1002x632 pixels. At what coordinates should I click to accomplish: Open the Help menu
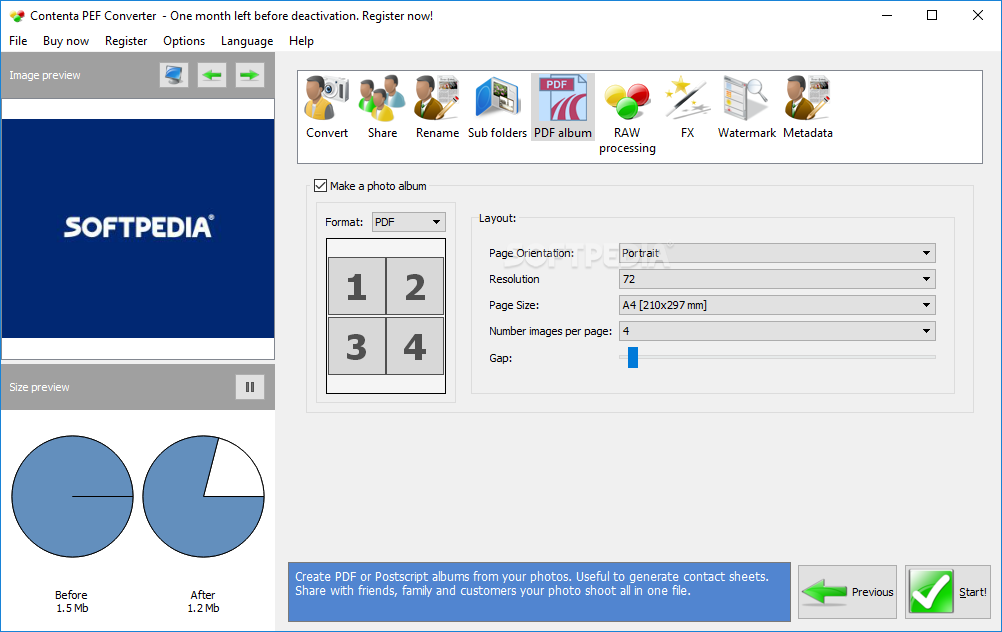click(301, 41)
